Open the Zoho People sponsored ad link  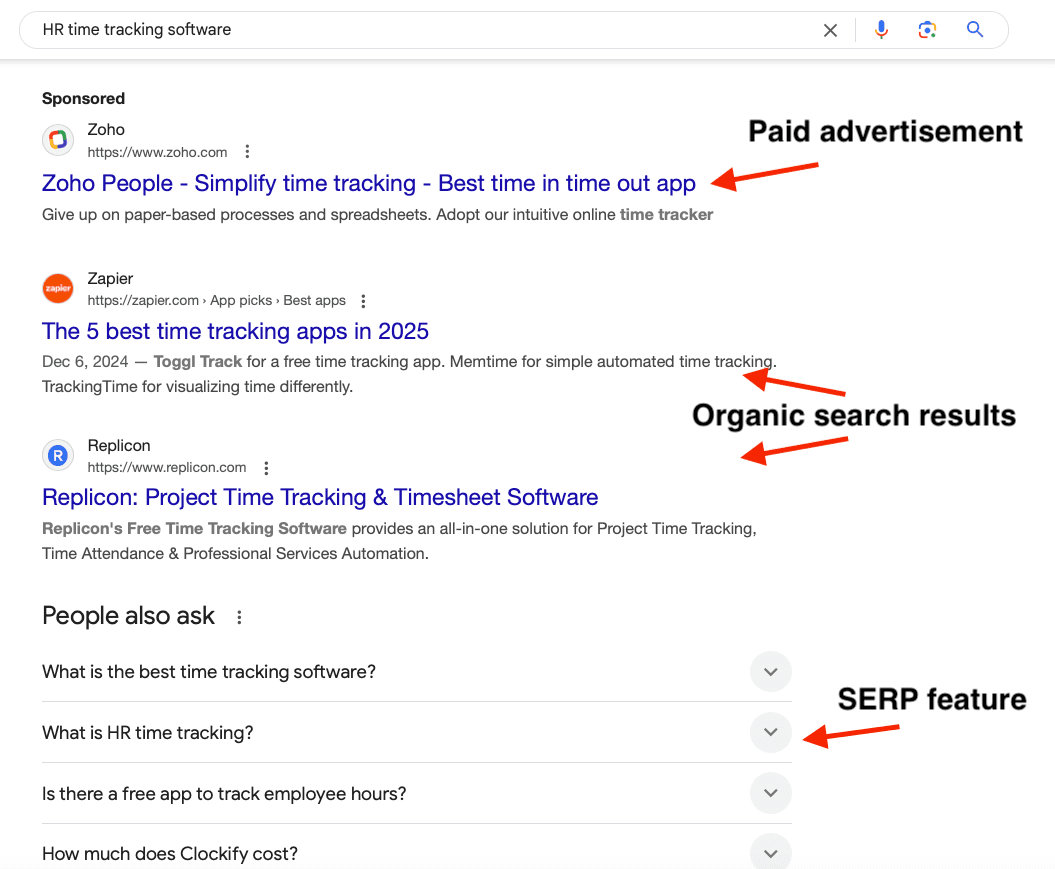click(368, 184)
